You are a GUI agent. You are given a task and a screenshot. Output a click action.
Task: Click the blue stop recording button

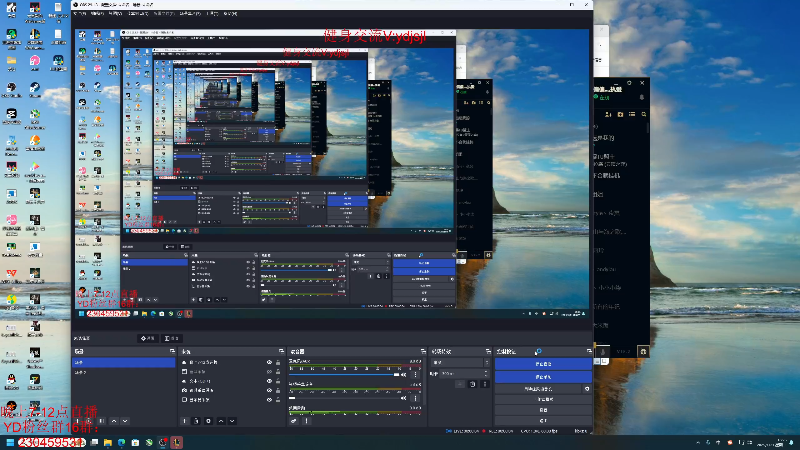(x=543, y=377)
